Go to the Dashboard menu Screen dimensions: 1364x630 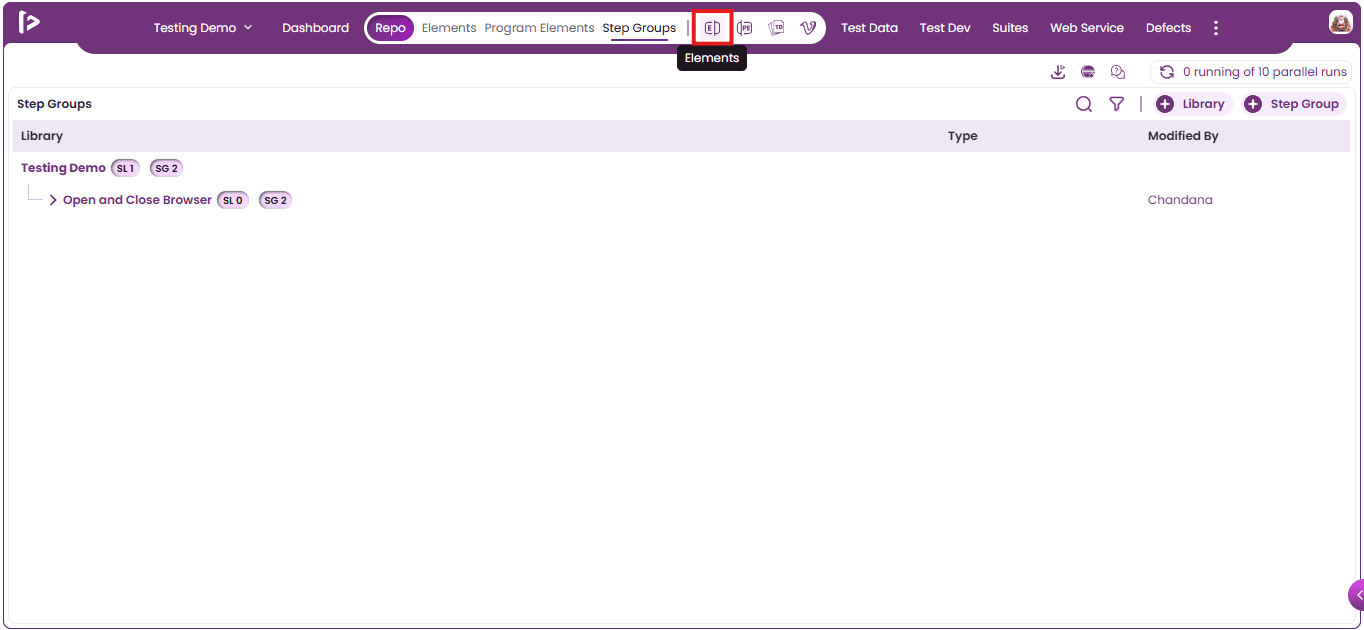click(x=316, y=28)
